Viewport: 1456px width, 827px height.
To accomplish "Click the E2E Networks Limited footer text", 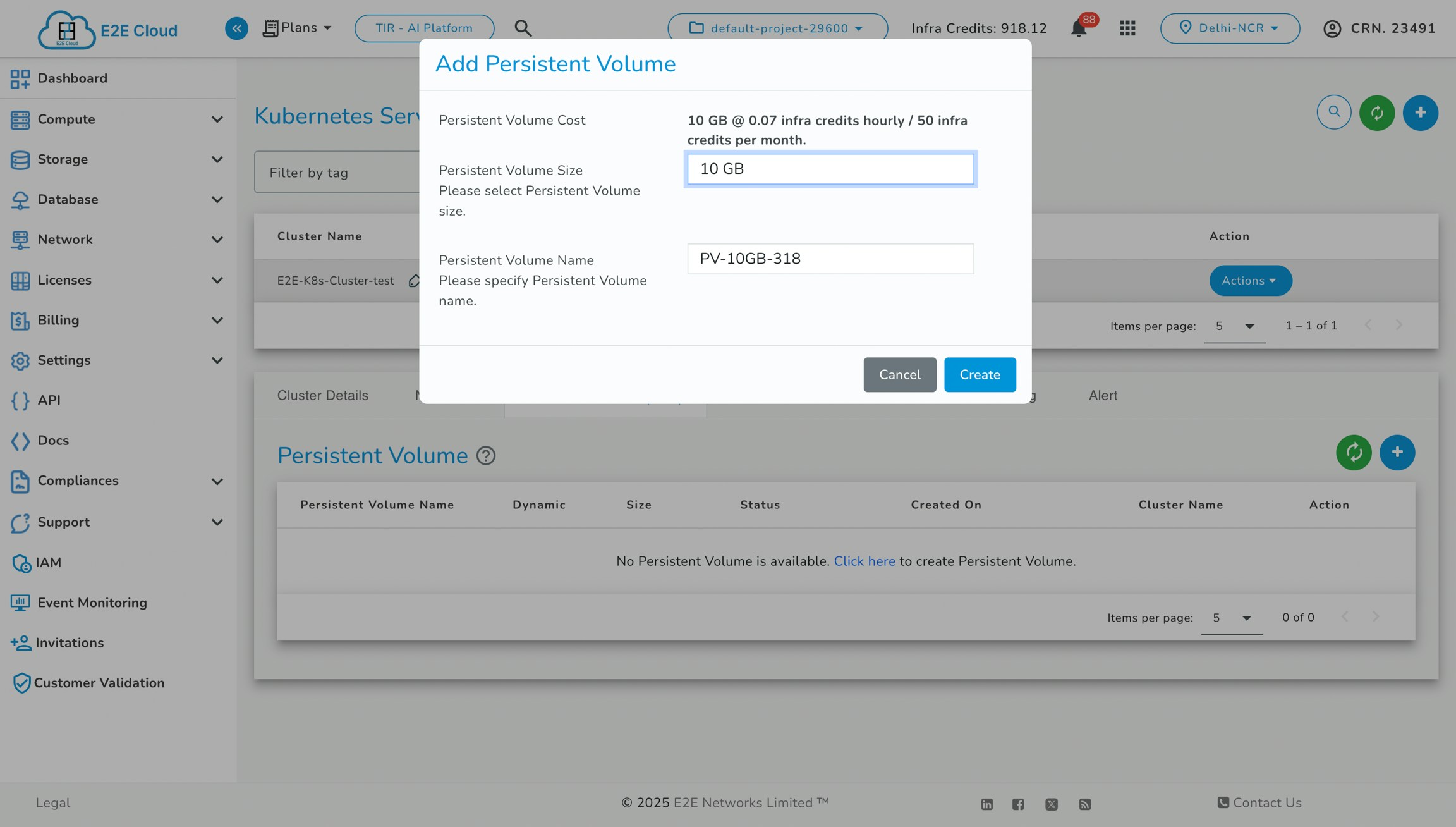I will [751, 803].
